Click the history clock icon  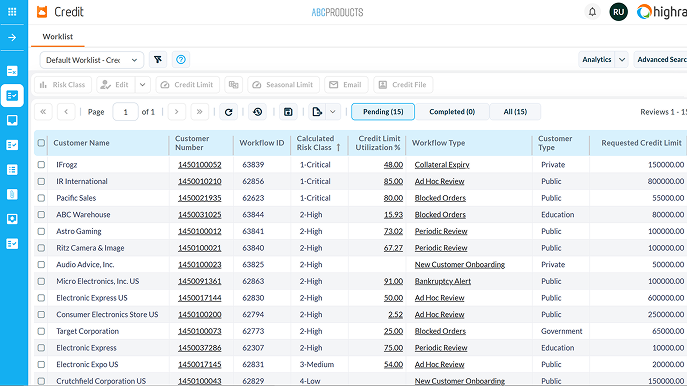[258, 112]
